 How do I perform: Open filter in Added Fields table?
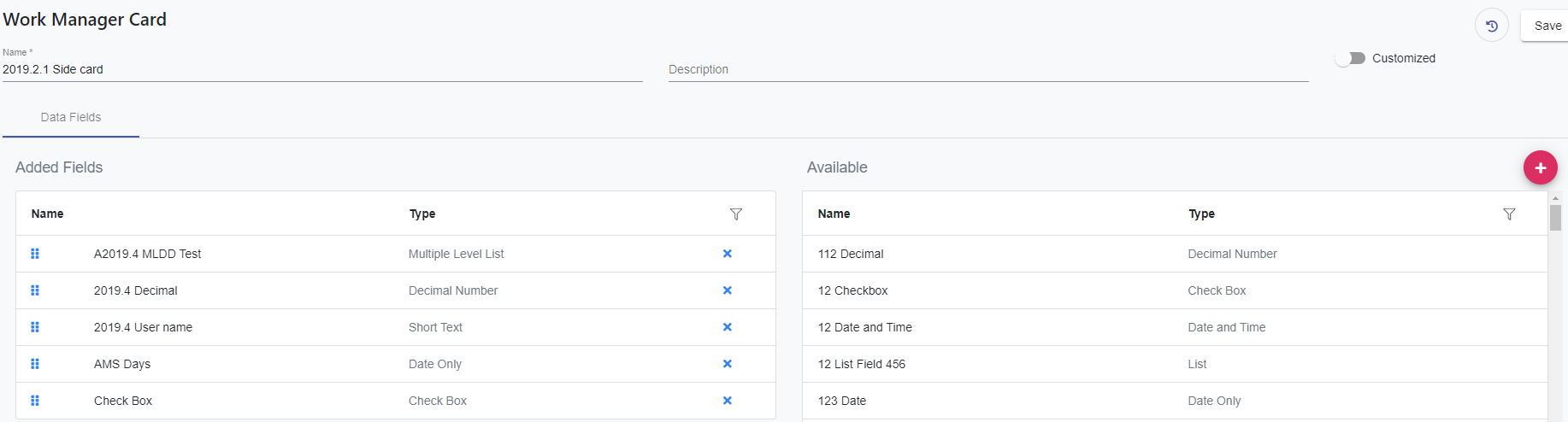tap(736, 214)
